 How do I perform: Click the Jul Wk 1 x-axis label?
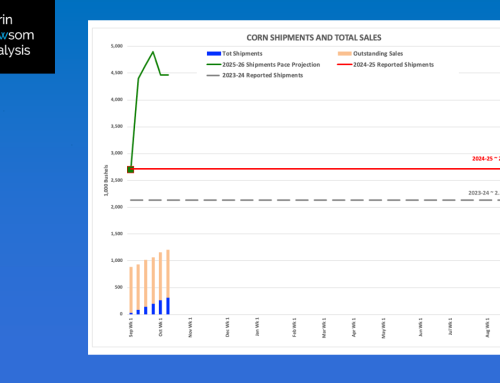coord(450,327)
